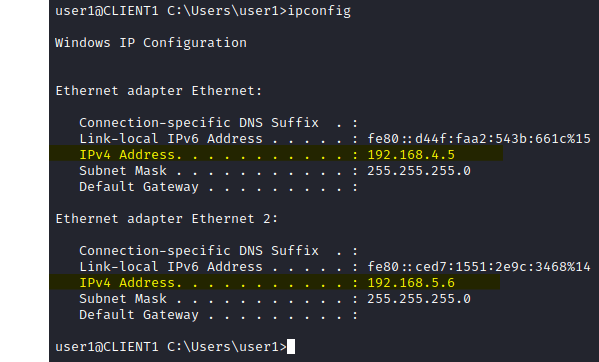Click the highlighted 192.168.5.6 address
This screenshot has width=599, height=362.
411,283
